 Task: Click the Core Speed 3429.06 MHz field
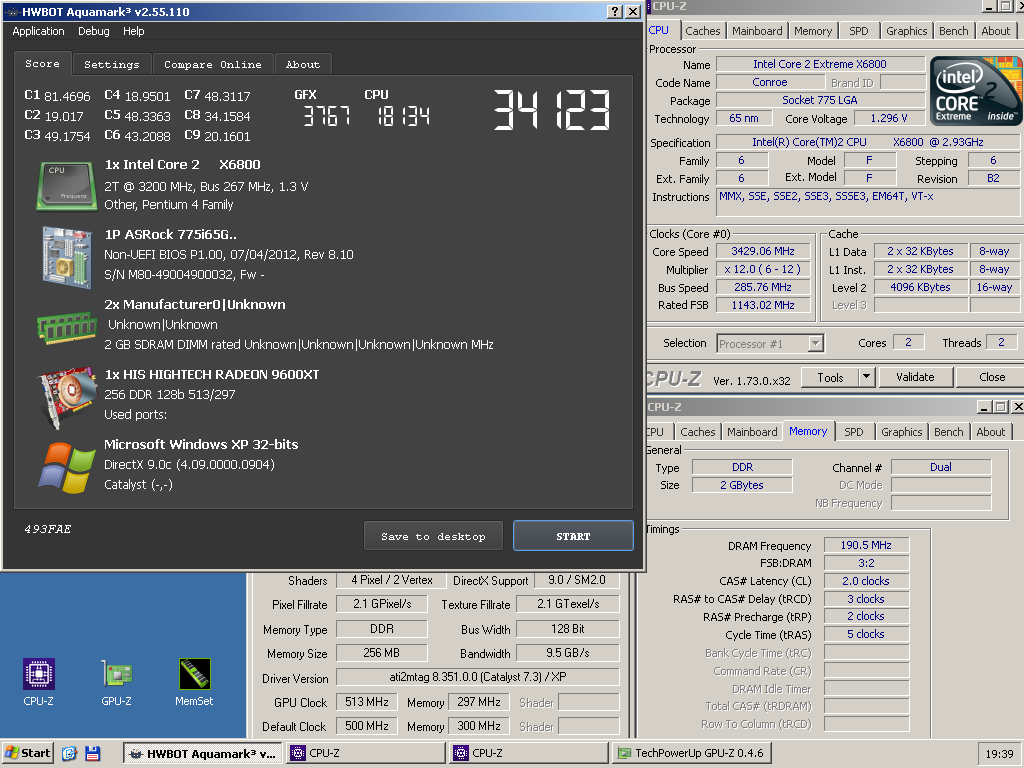[763, 251]
